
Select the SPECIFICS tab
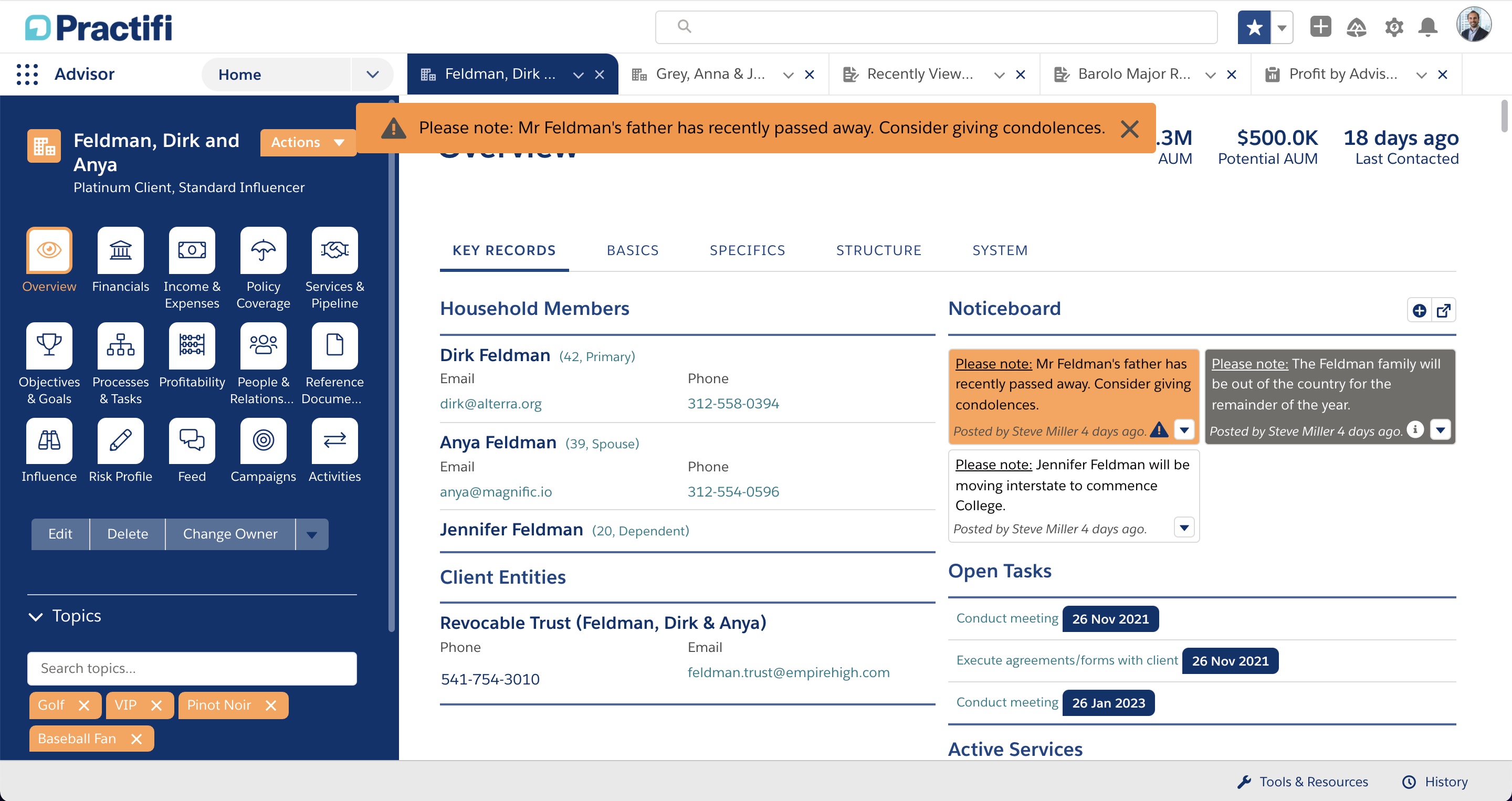pos(747,250)
